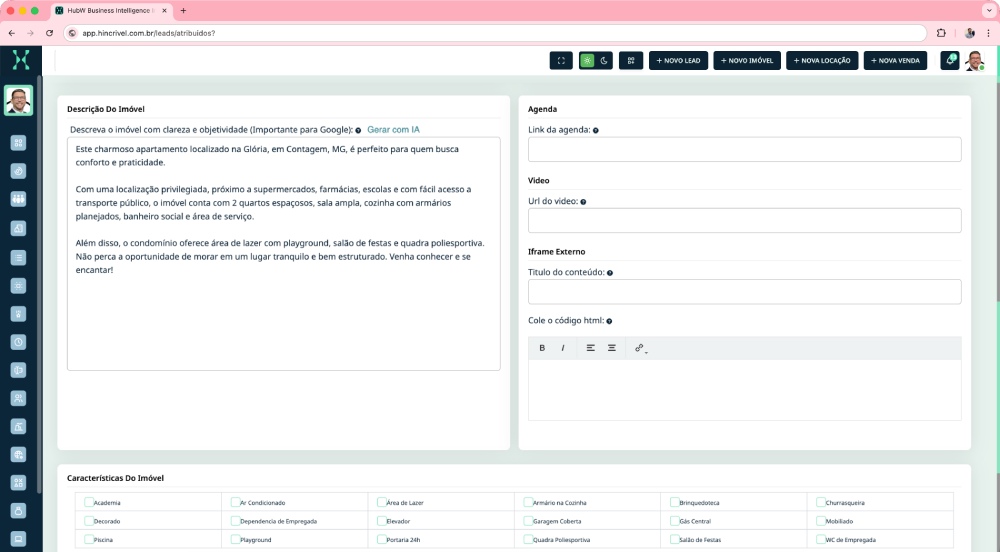Click the fullscreen icon in top toolbar
Image resolution: width=1000 pixels, height=552 pixels.
click(561, 60)
